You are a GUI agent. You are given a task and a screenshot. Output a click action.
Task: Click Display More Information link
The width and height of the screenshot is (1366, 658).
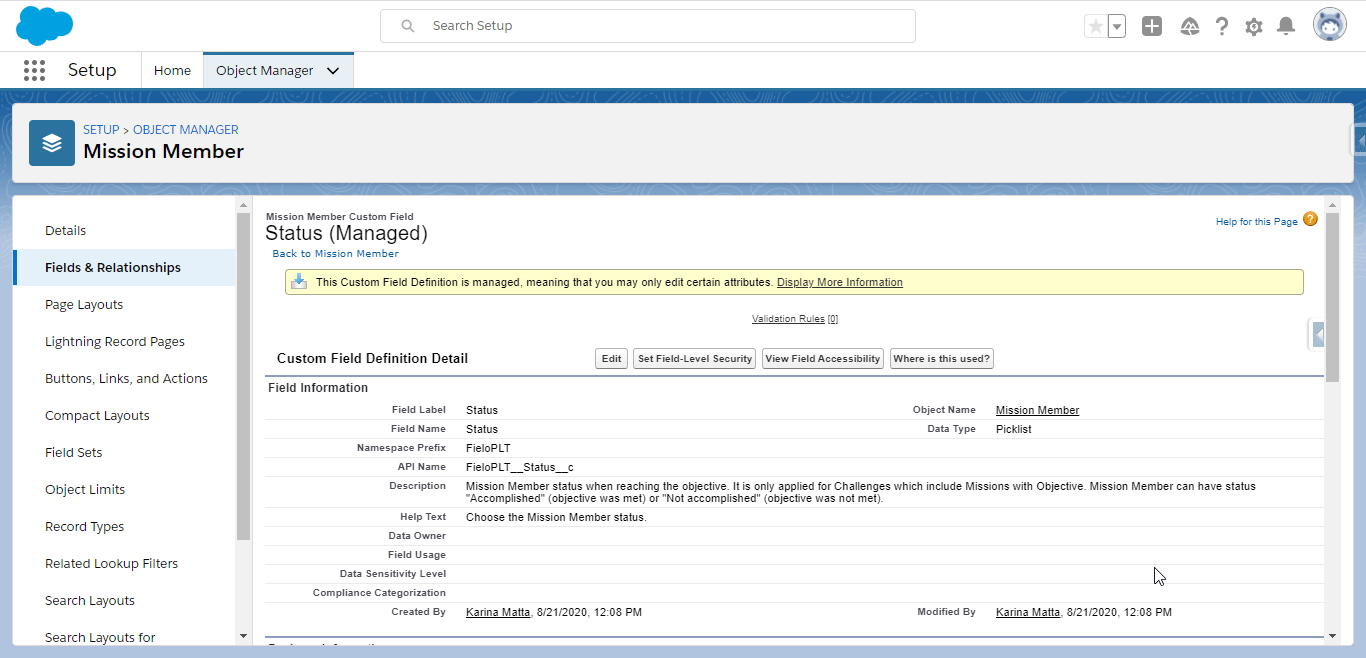point(840,283)
